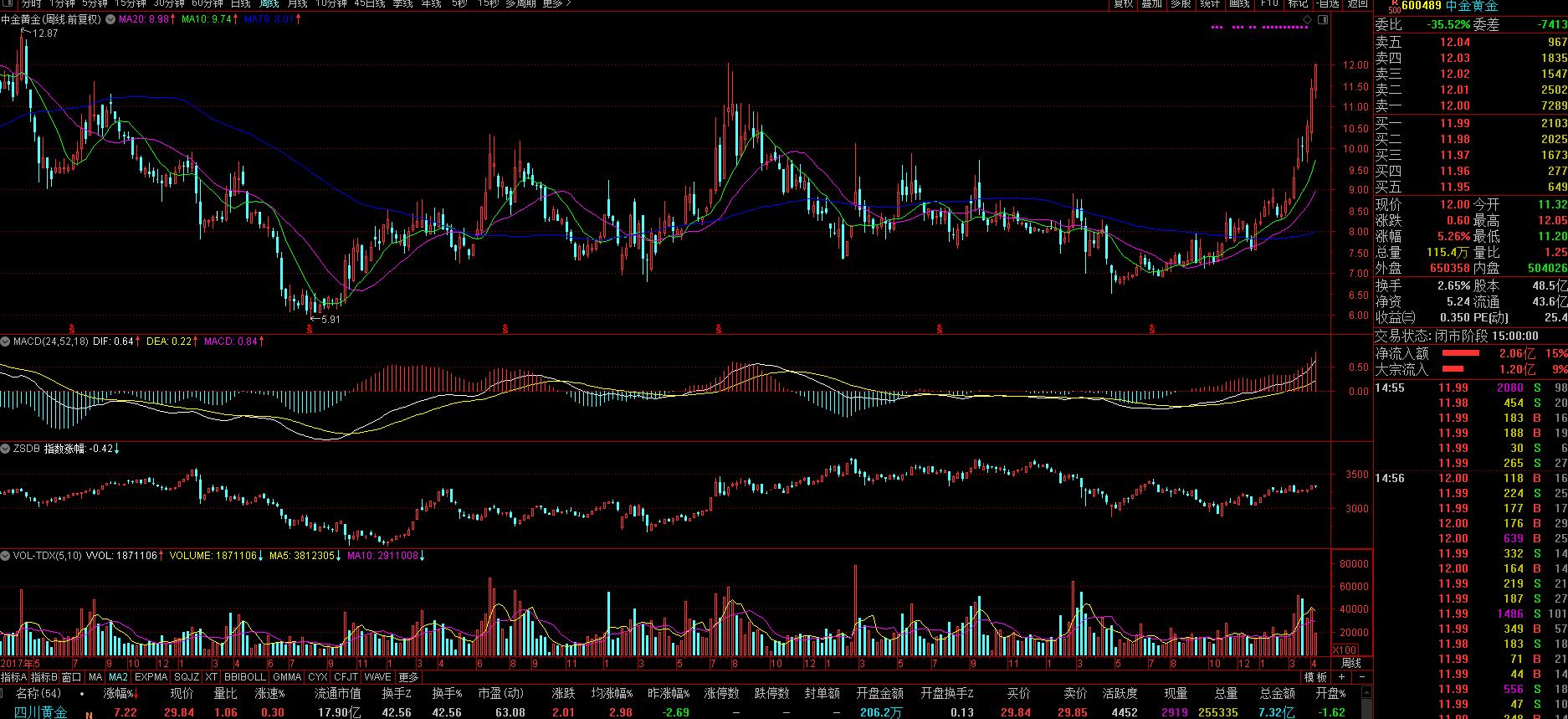Click the VOL-TDX indicator circle icon
Screen dimensions: 1568x719
pos(5,556)
